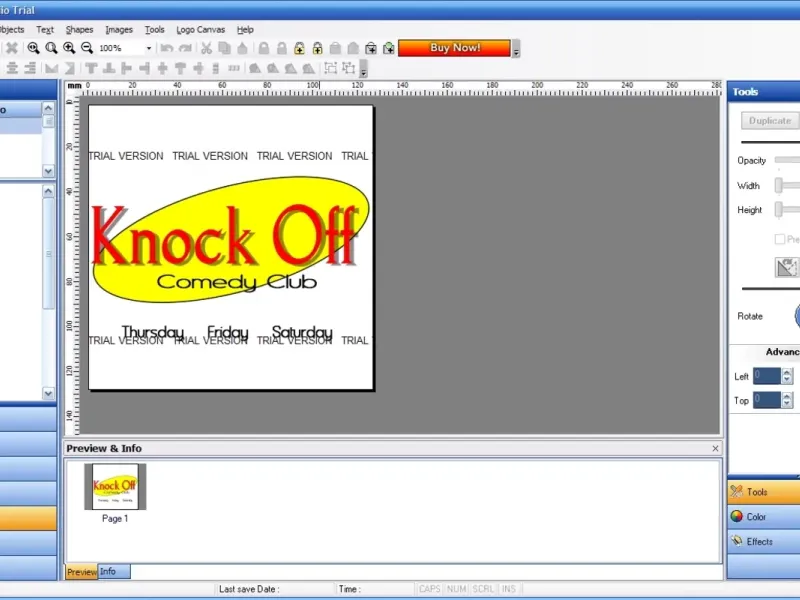Viewport: 800px width, 600px height.
Task: Click the Top position input field
Action: tap(767, 399)
